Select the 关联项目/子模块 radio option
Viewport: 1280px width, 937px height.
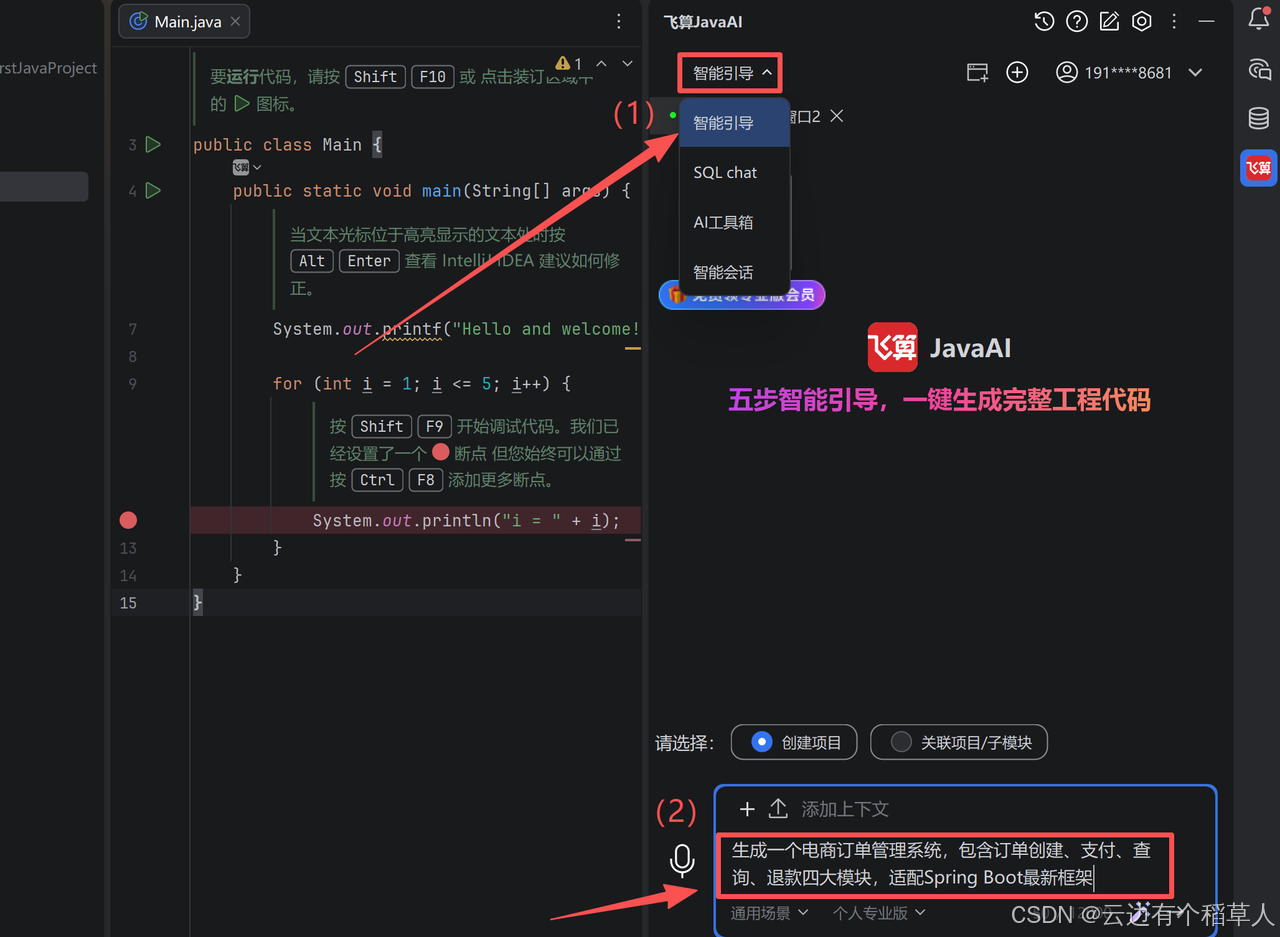coord(958,742)
